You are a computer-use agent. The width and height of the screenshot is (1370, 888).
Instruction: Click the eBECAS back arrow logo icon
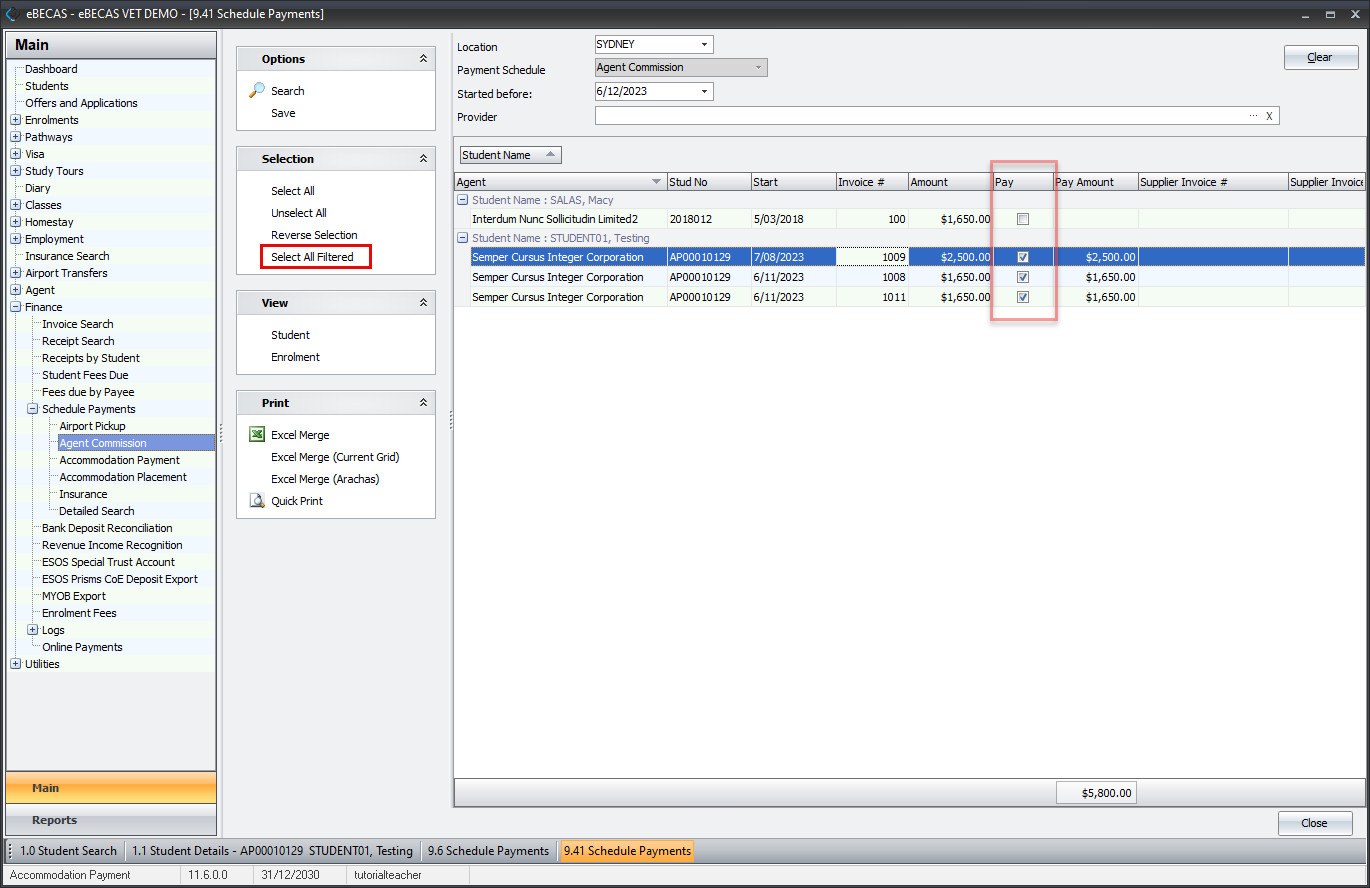click(11, 14)
